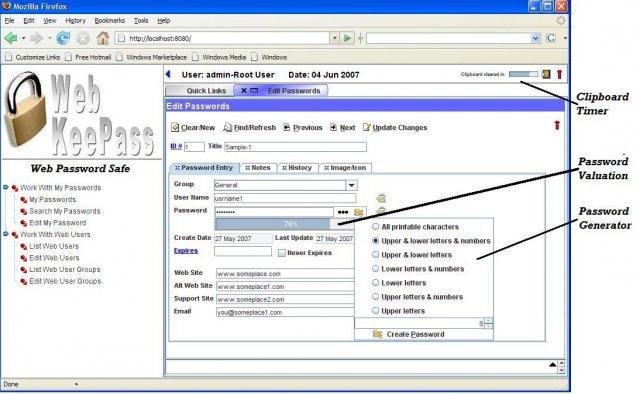Select All printable characters option
The image size is (640, 394).
point(375,227)
